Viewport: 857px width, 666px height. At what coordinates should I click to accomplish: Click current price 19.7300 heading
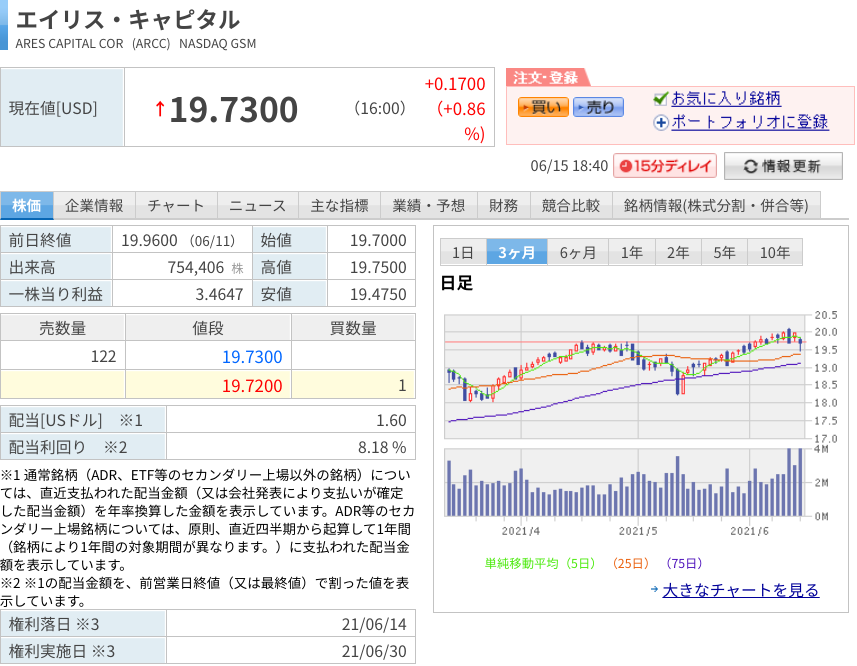(x=233, y=109)
